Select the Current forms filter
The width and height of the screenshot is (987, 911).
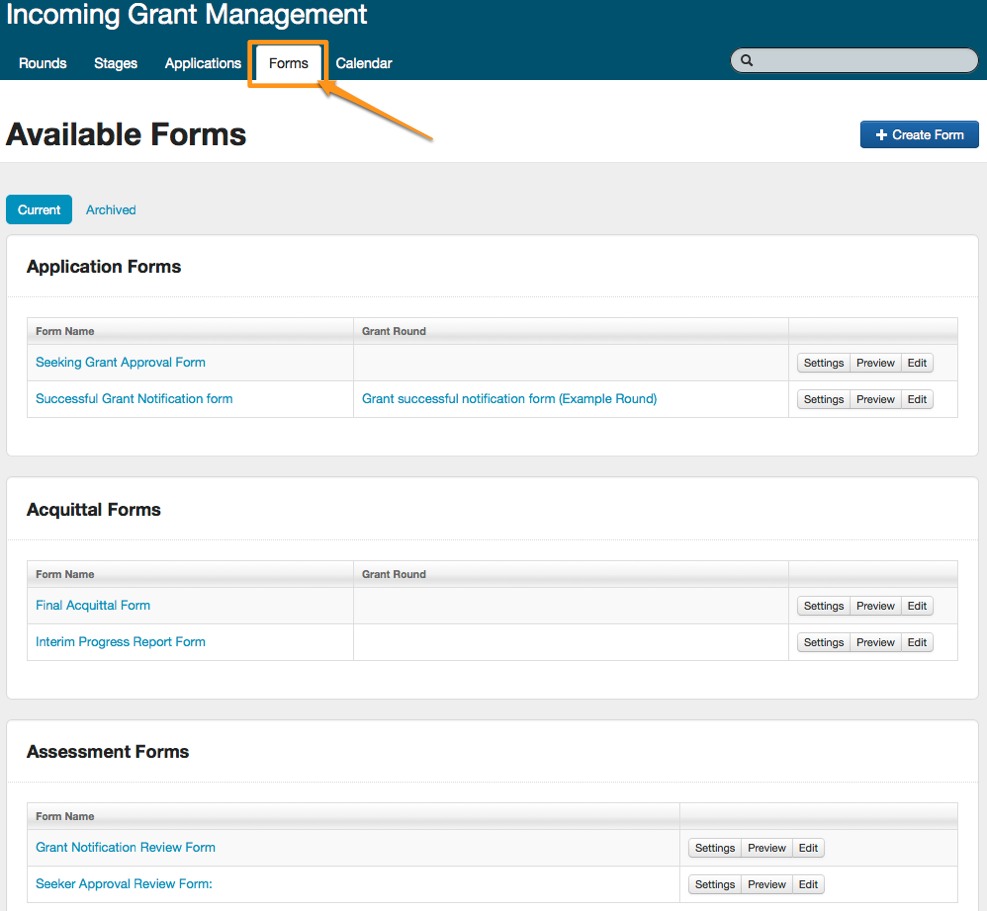coord(39,210)
